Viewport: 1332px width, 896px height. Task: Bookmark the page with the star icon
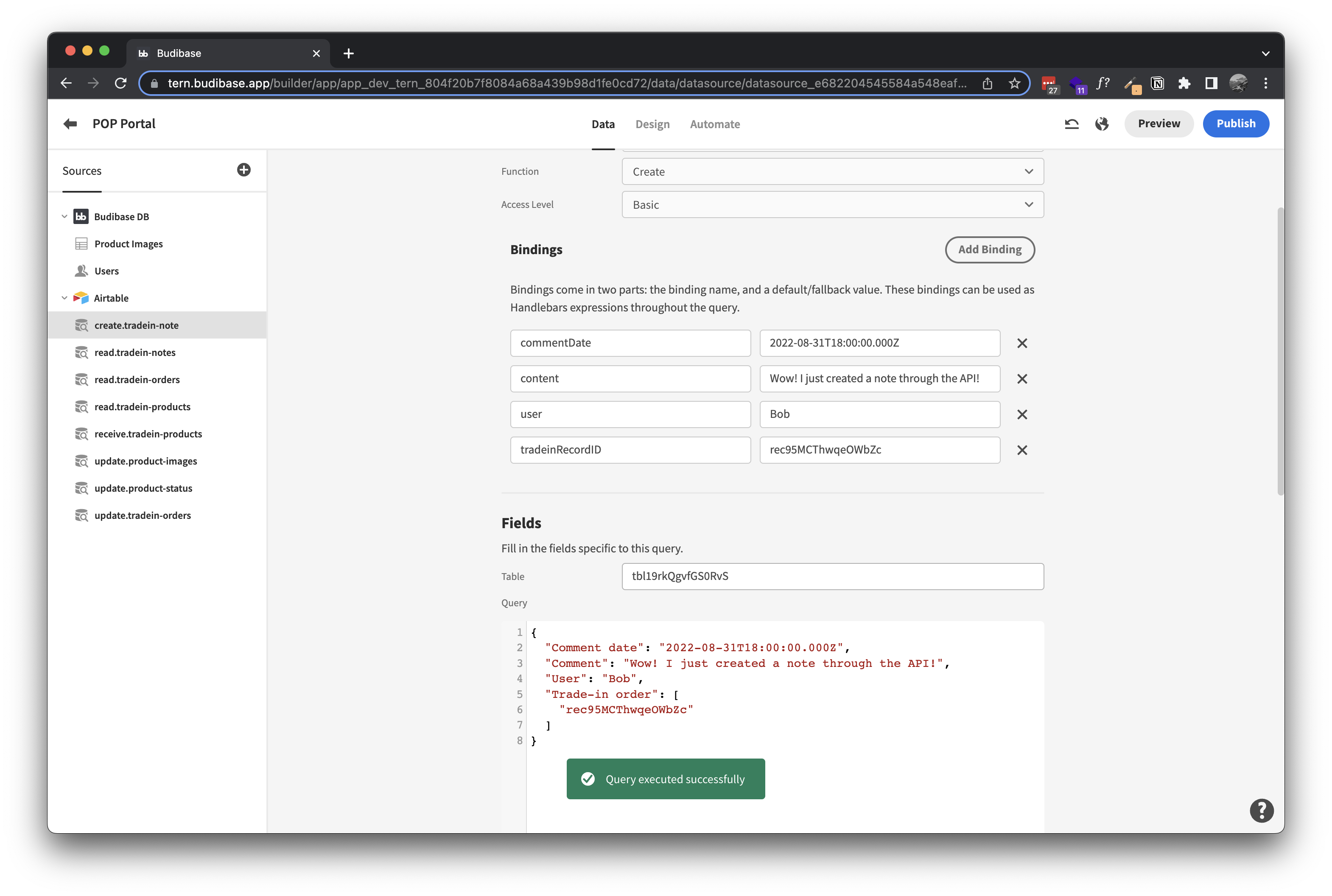[1014, 83]
